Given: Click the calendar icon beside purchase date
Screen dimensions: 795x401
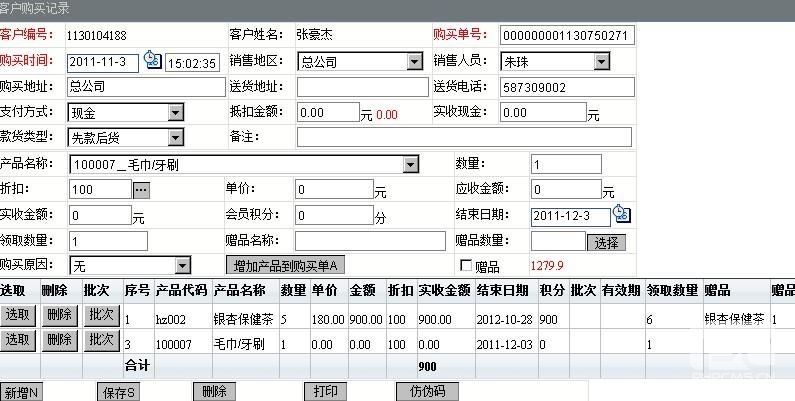Looking at the screenshot, I should click(x=153, y=61).
